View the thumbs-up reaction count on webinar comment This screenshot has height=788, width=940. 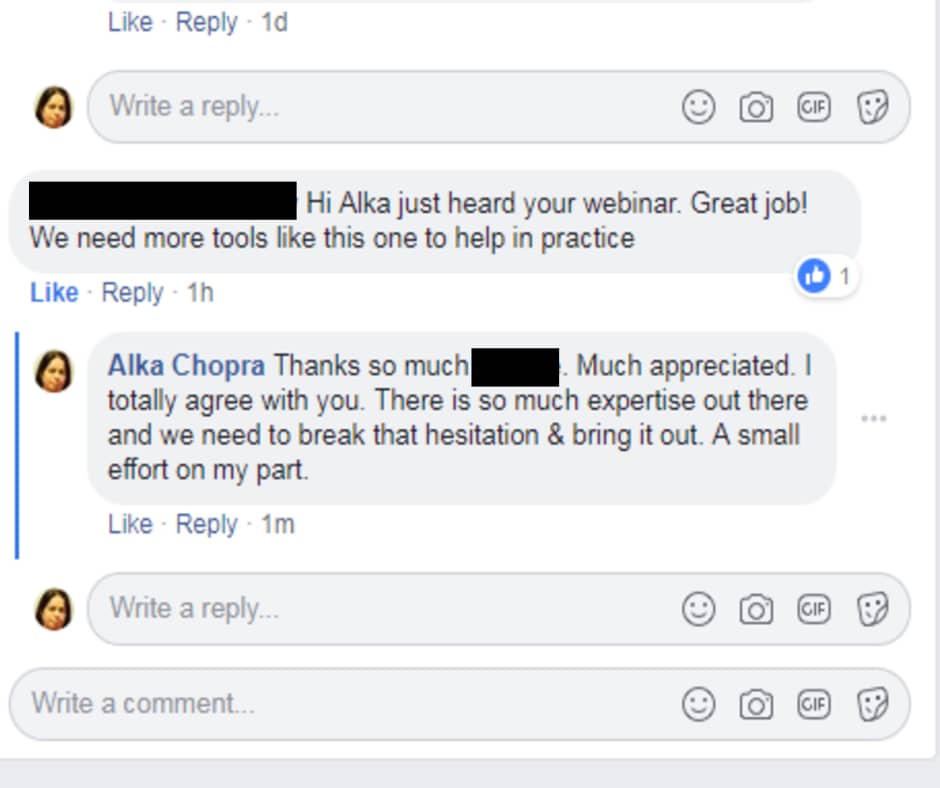click(x=825, y=276)
